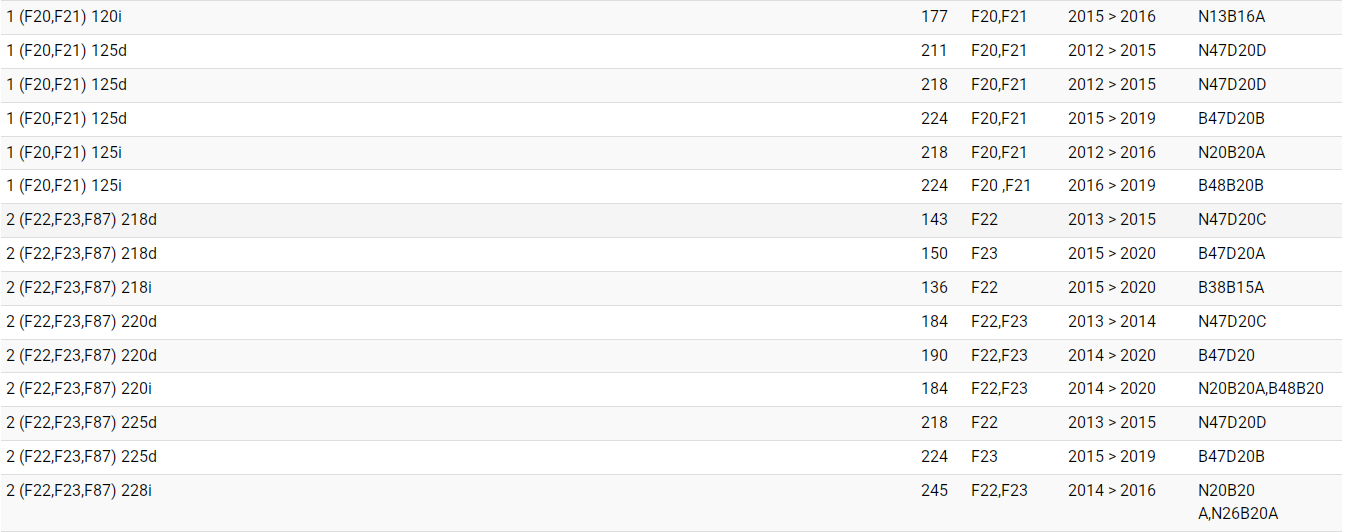
Task: Click engine code B47D20A
Action: pyautogui.click(x=1231, y=254)
